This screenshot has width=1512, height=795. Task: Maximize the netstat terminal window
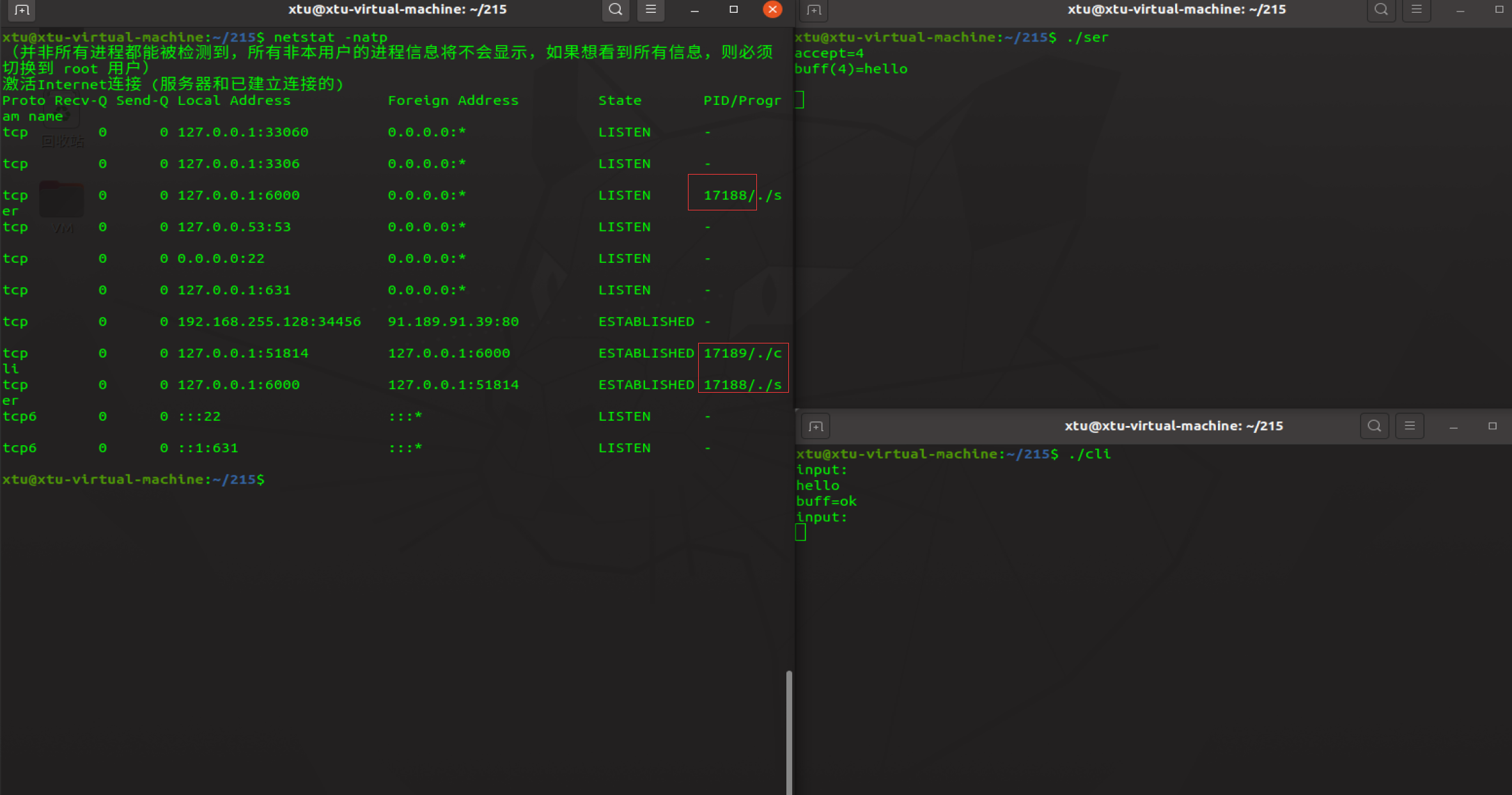point(733,10)
